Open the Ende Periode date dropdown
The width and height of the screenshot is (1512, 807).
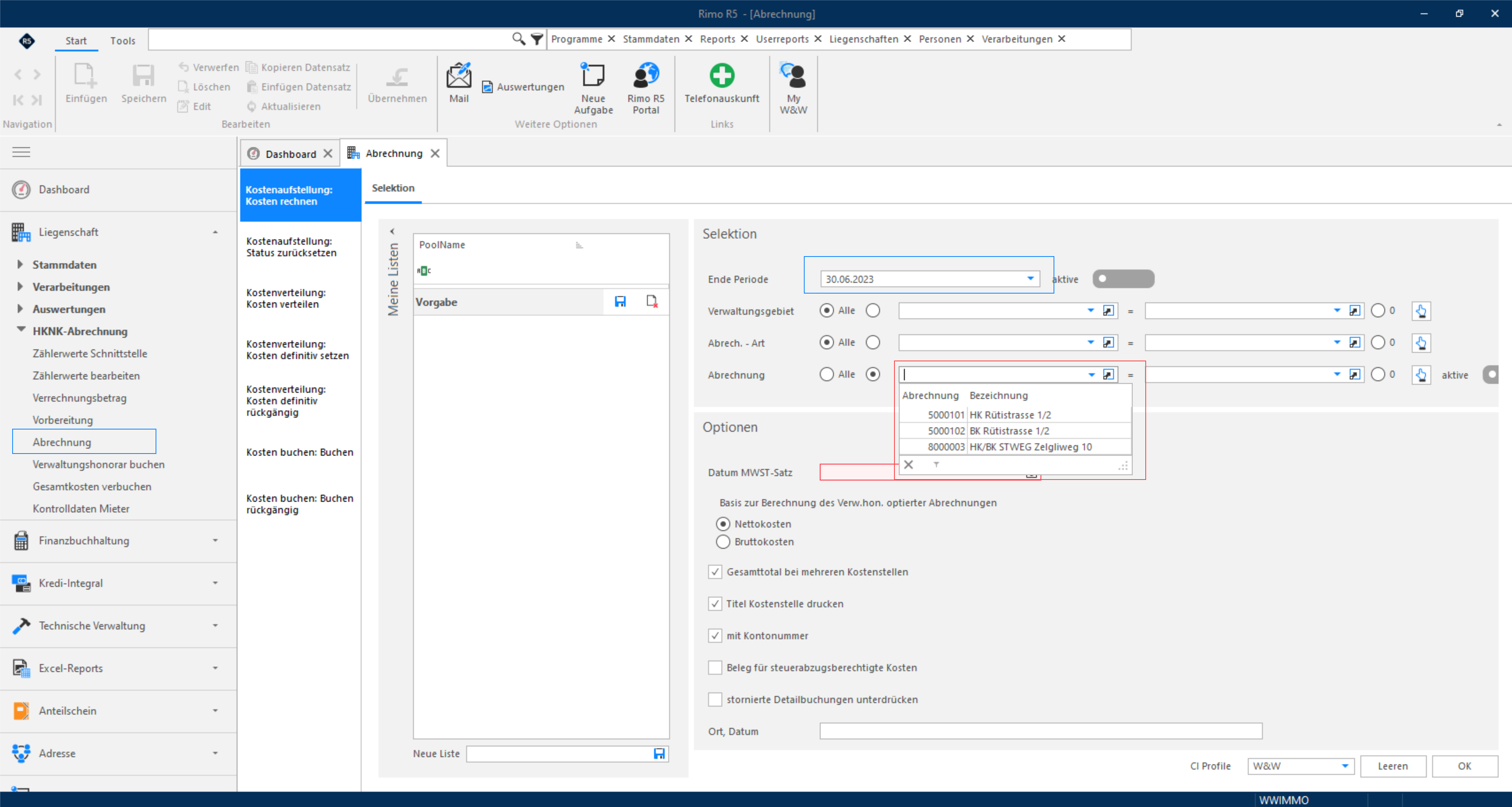coord(1030,279)
